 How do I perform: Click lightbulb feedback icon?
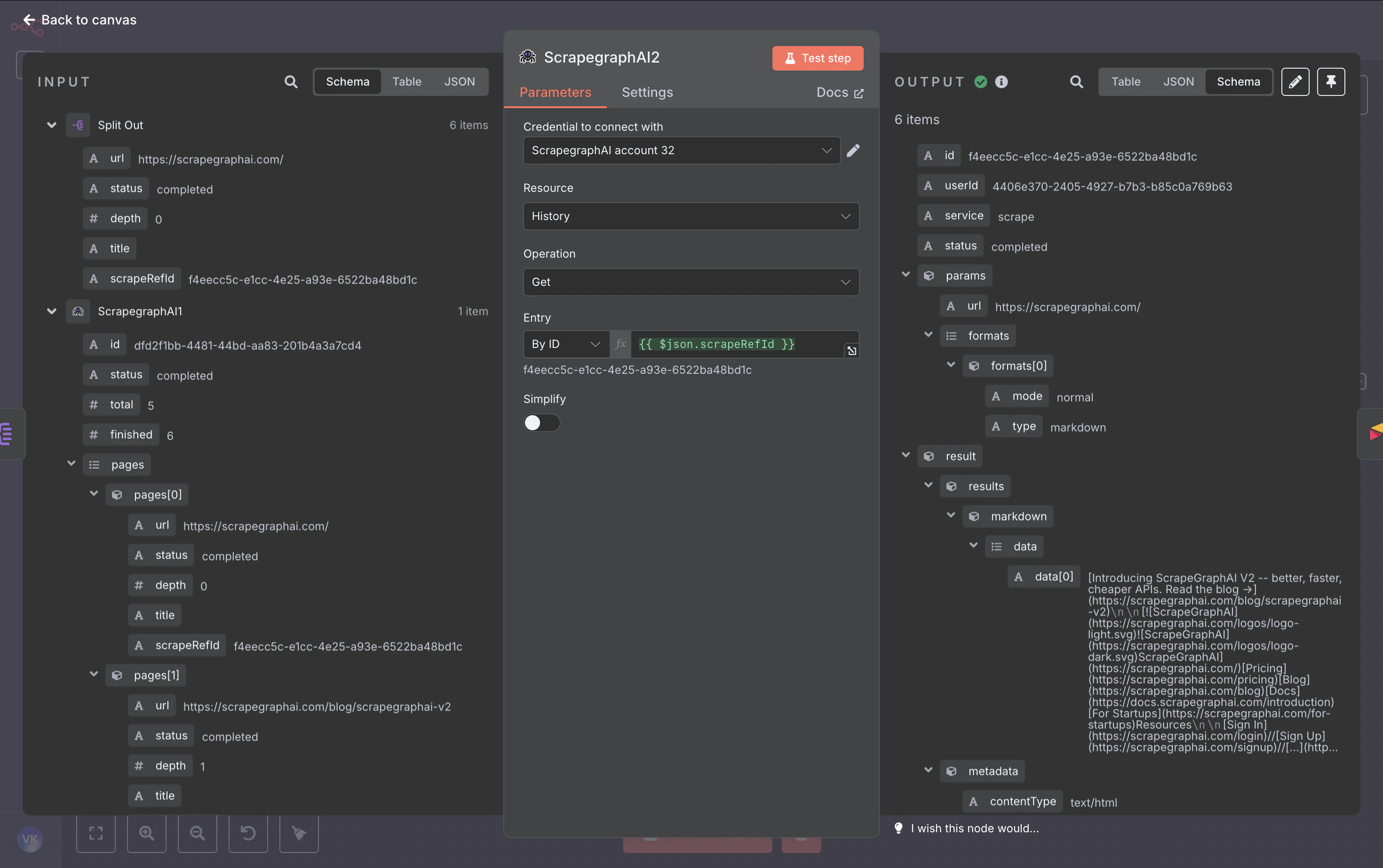tap(899, 828)
